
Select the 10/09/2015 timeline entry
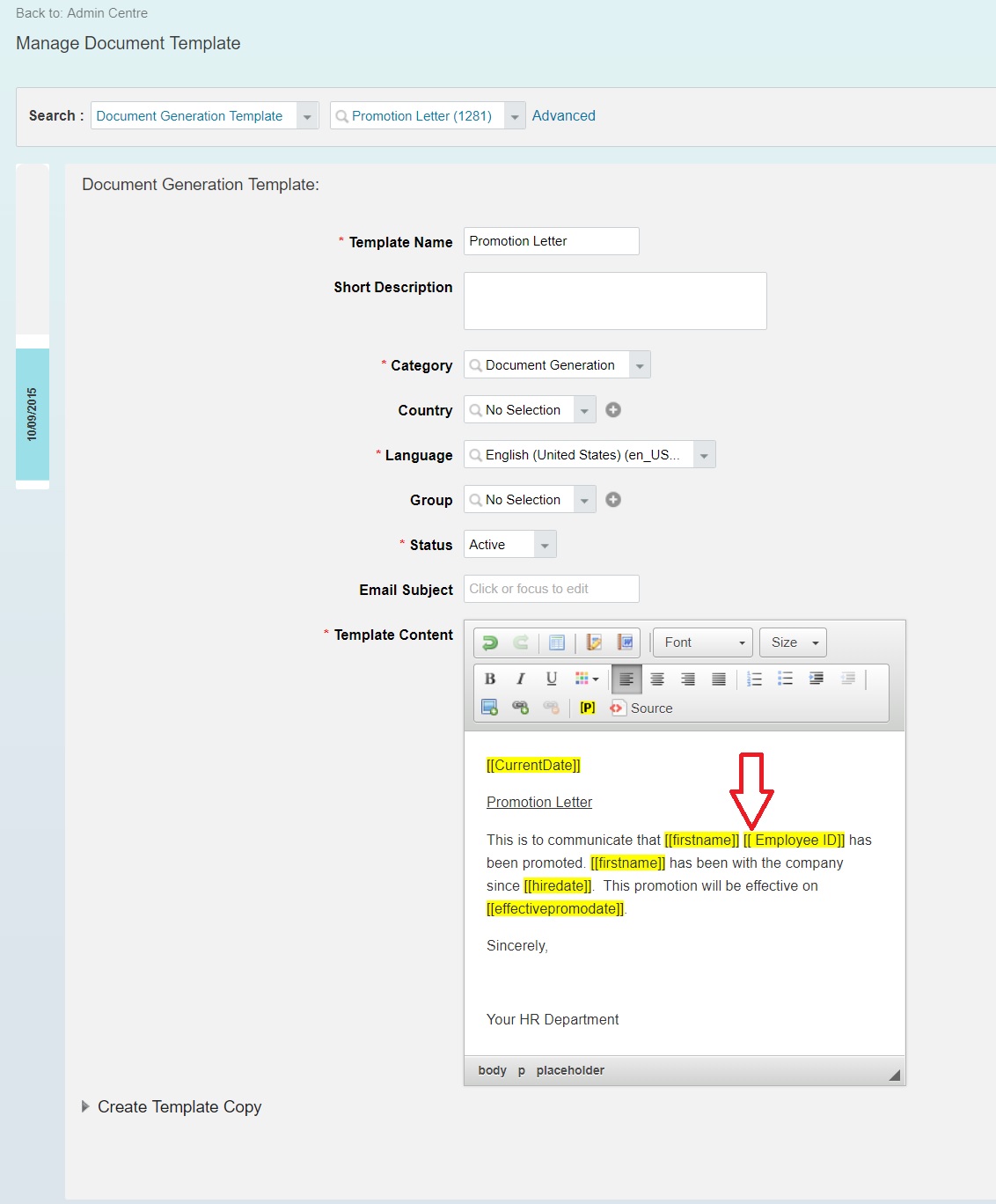click(x=33, y=414)
